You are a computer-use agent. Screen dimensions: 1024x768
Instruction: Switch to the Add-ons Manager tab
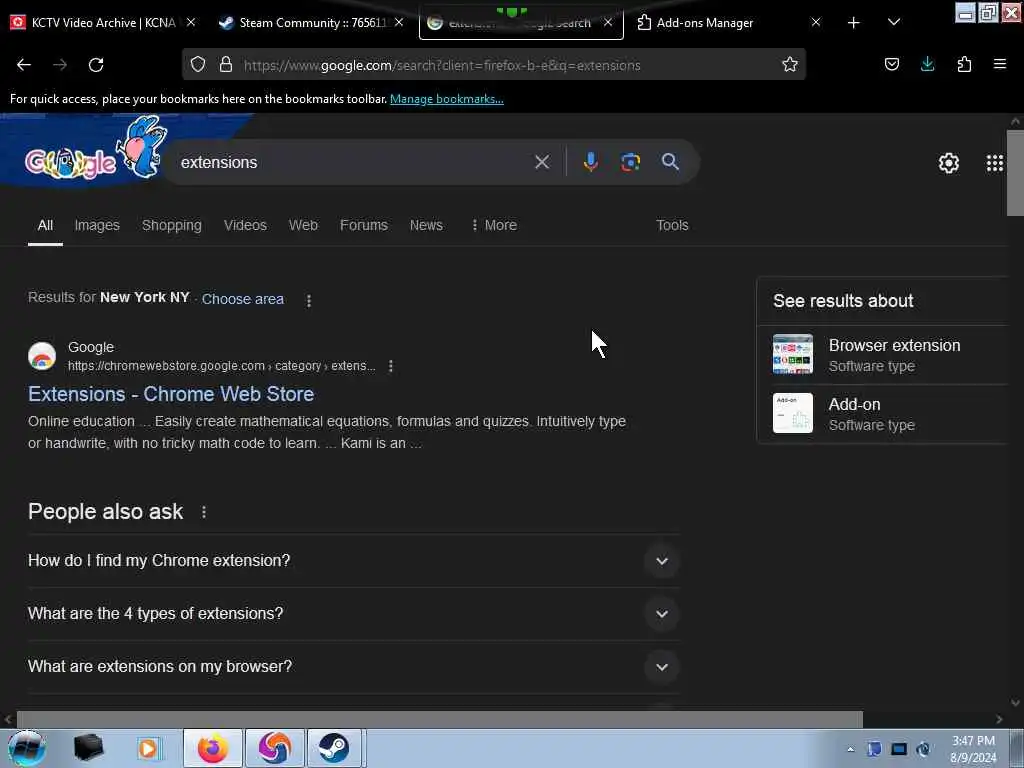(704, 23)
